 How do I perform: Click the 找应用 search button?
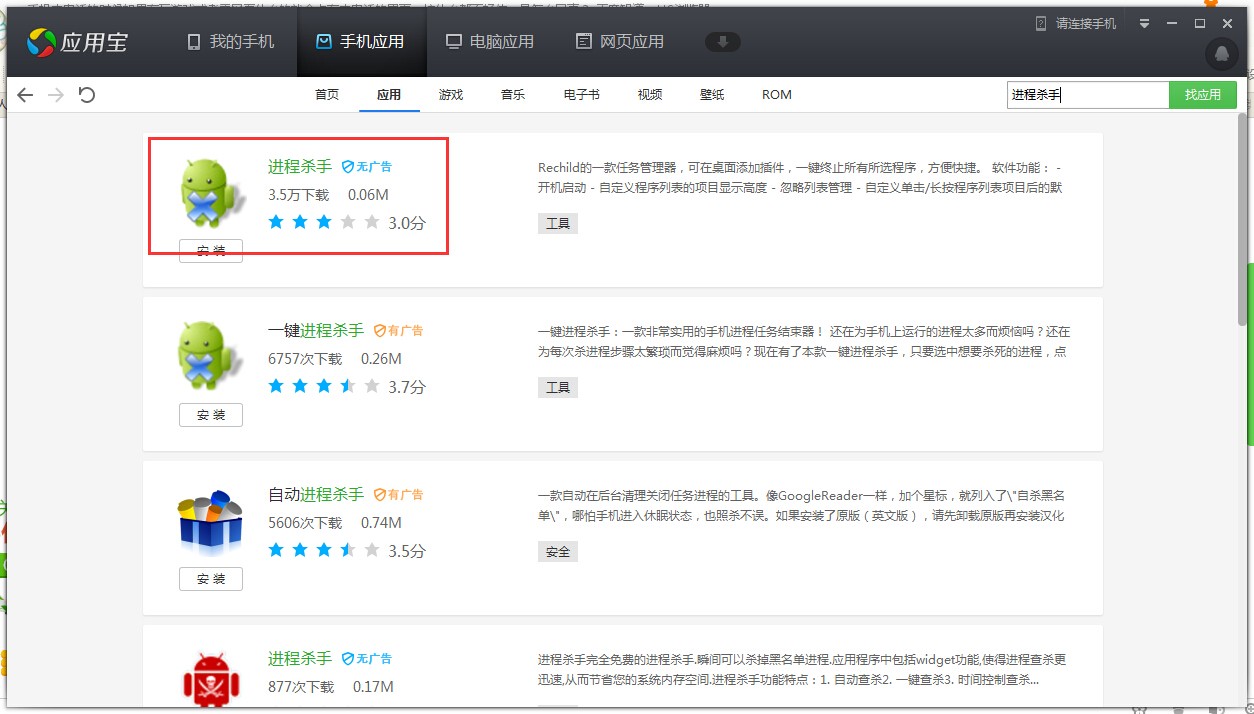[1203, 94]
